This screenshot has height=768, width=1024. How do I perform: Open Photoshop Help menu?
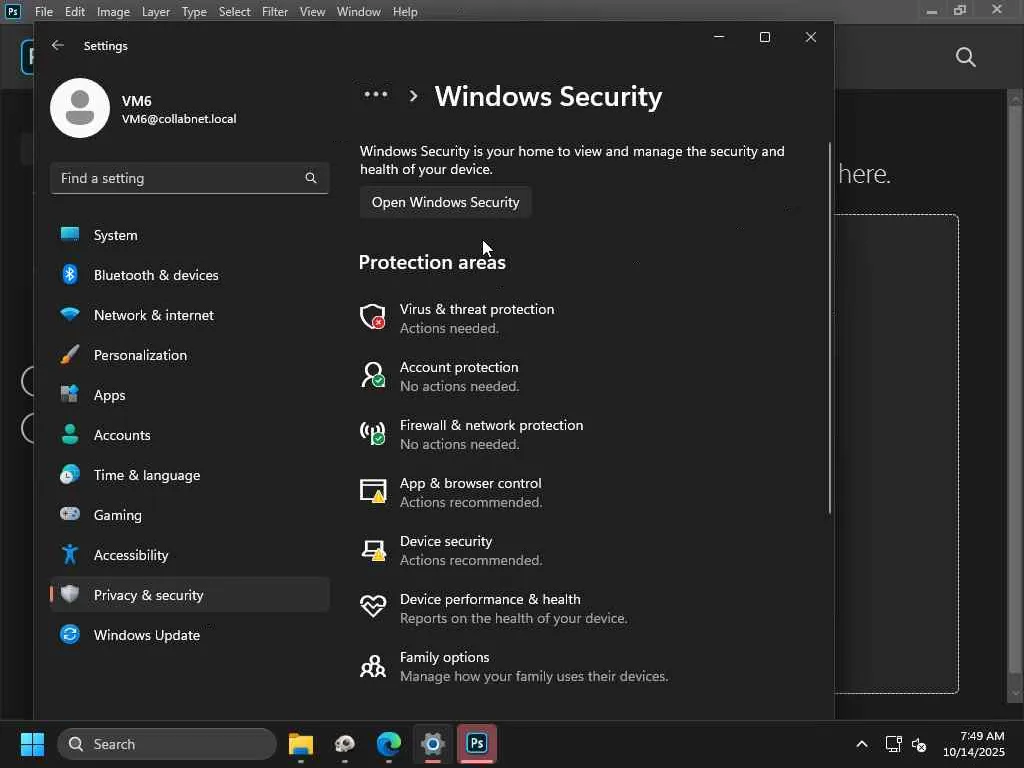tap(405, 12)
